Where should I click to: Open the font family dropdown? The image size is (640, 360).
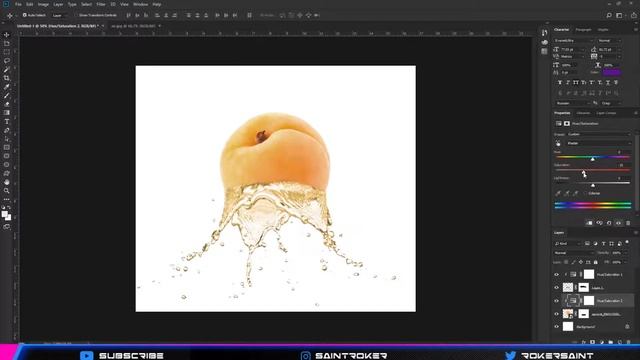[573, 40]
